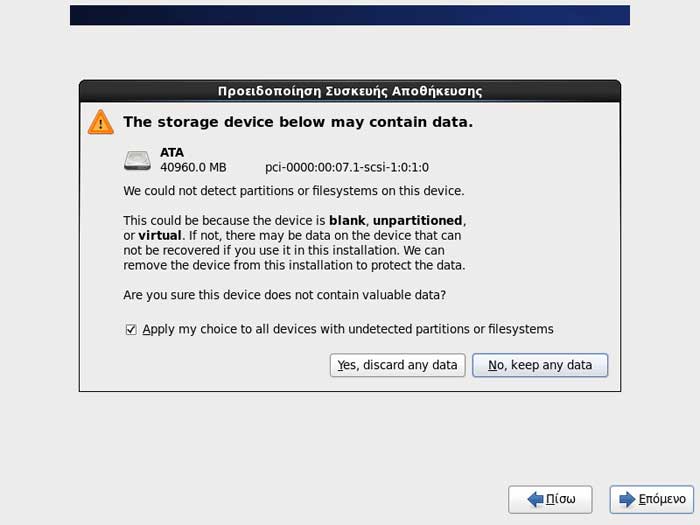Go back with the Πίσω button
Viewport: 700px width, 525px height.
pos(550,499)
